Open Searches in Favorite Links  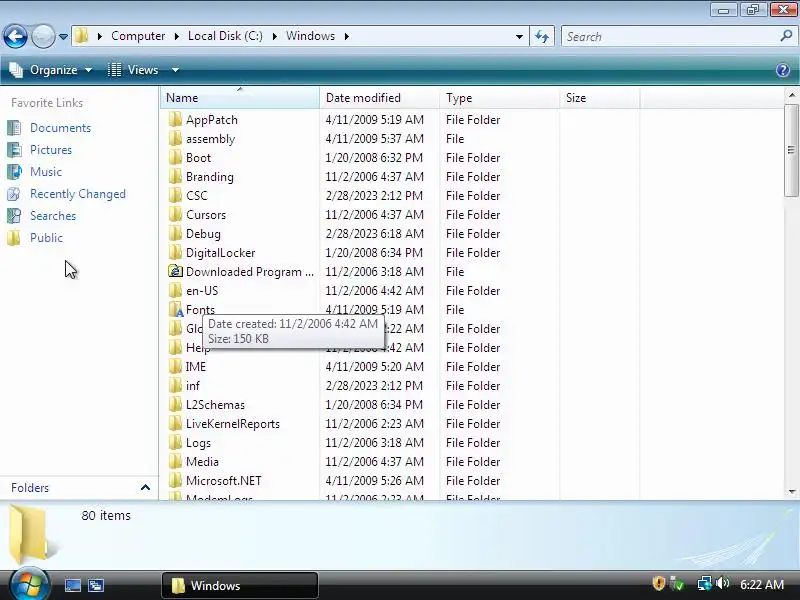[x=53, y=216]
